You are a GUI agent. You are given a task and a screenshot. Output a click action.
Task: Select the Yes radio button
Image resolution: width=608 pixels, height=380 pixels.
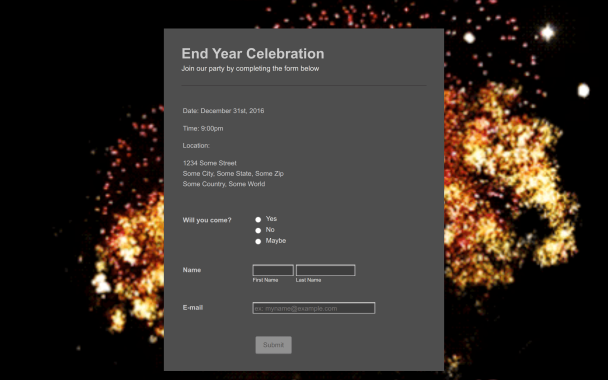258,219
